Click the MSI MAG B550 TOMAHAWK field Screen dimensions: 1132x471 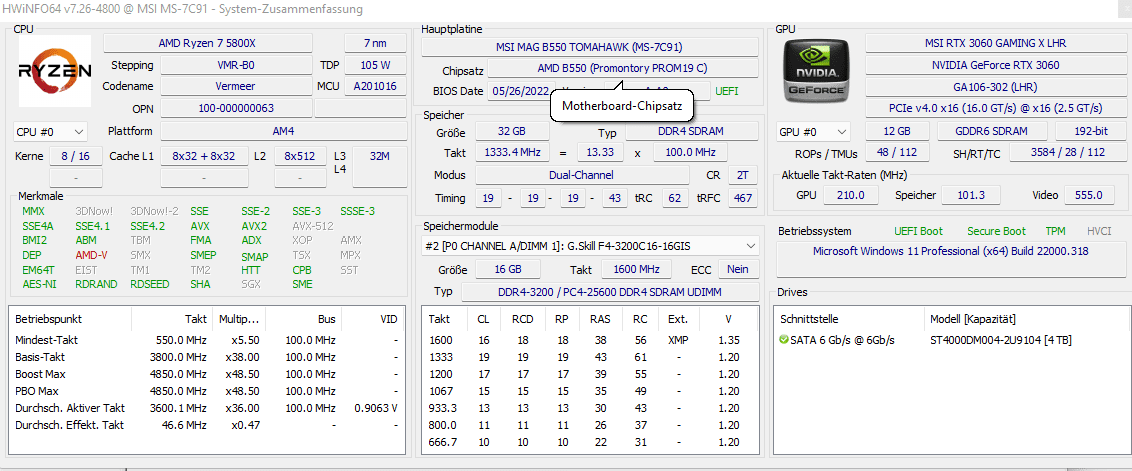[x=589, y=48]
